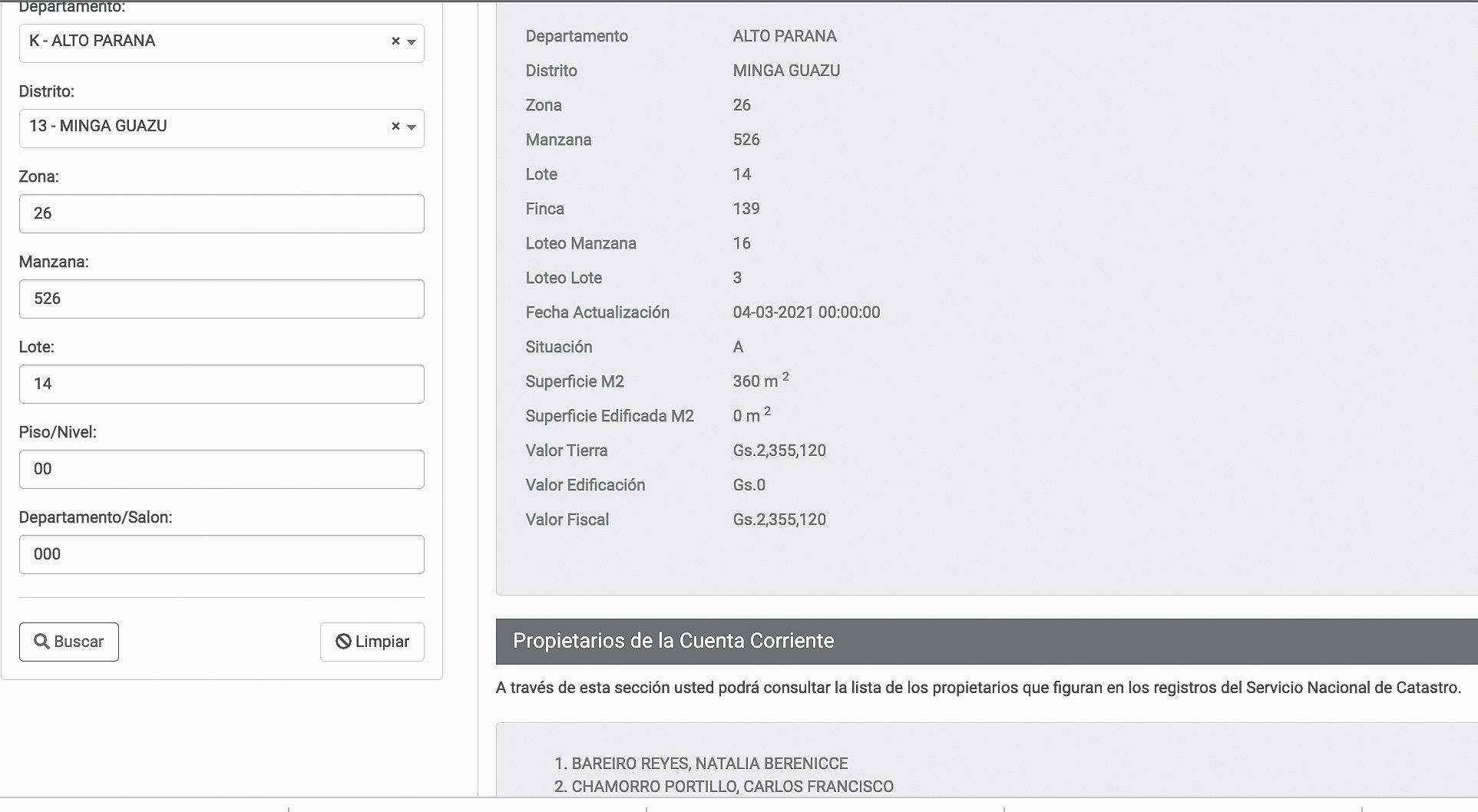Open the Distrito dropdown arrow
Image resolution: width=1478 pixels, height=812 pixels.
tap(412, 127)
